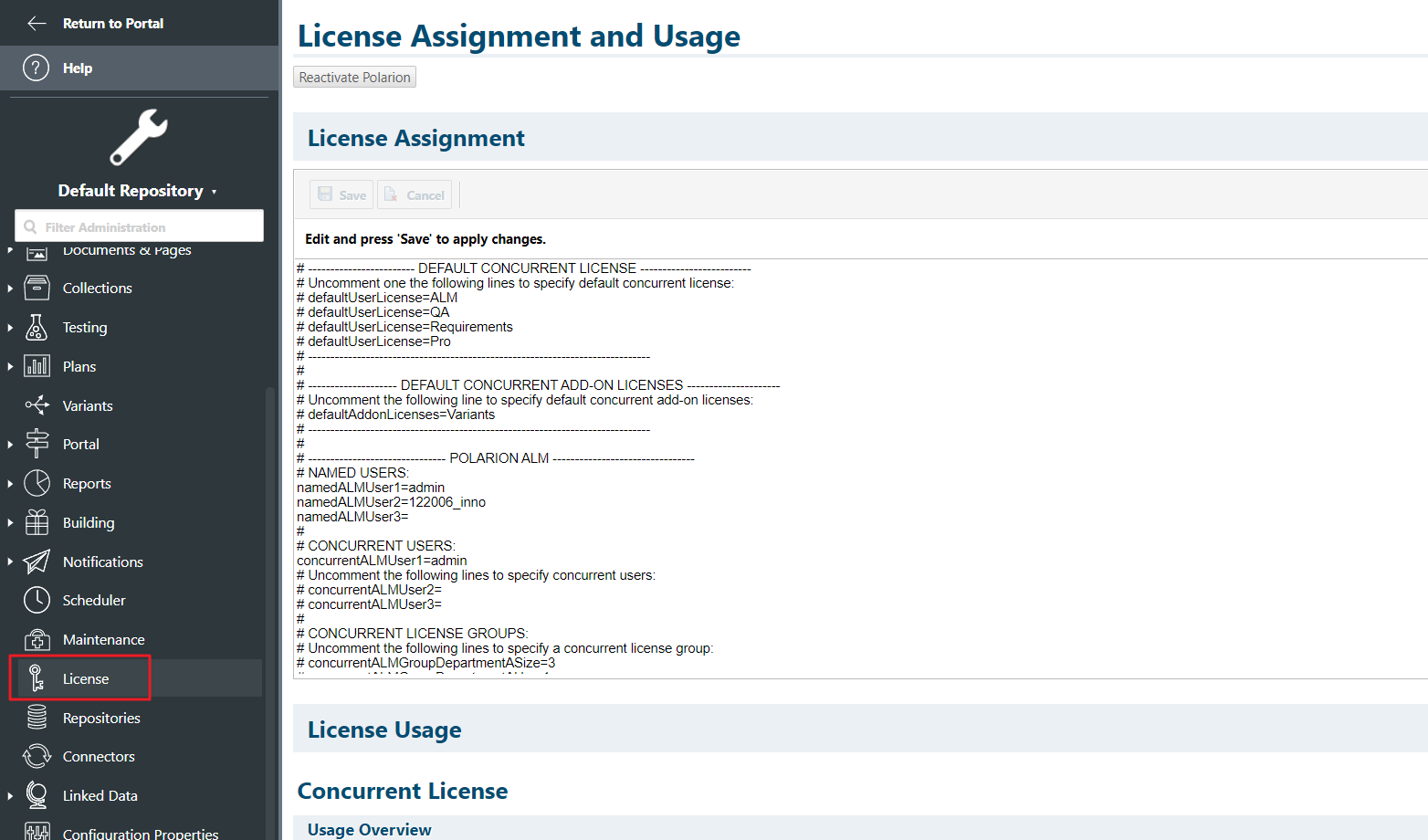The width and height of the screenshot is (1428, 840).
Task: Click the Maintenance toolkit icon
Action: point(37,639)
